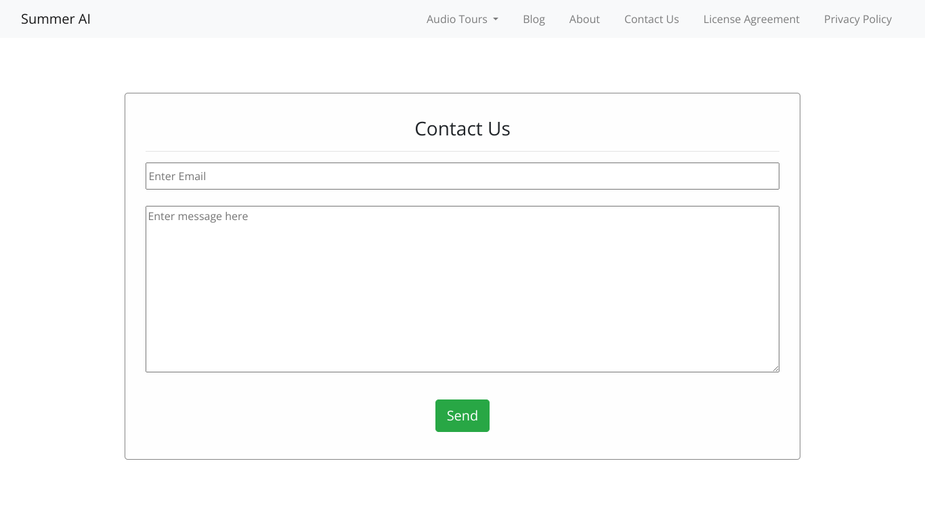The height and width of the screenshot is (520, 925).
Task: Click the 'Enter message here' placeholder text
Action: coord(198,216)
